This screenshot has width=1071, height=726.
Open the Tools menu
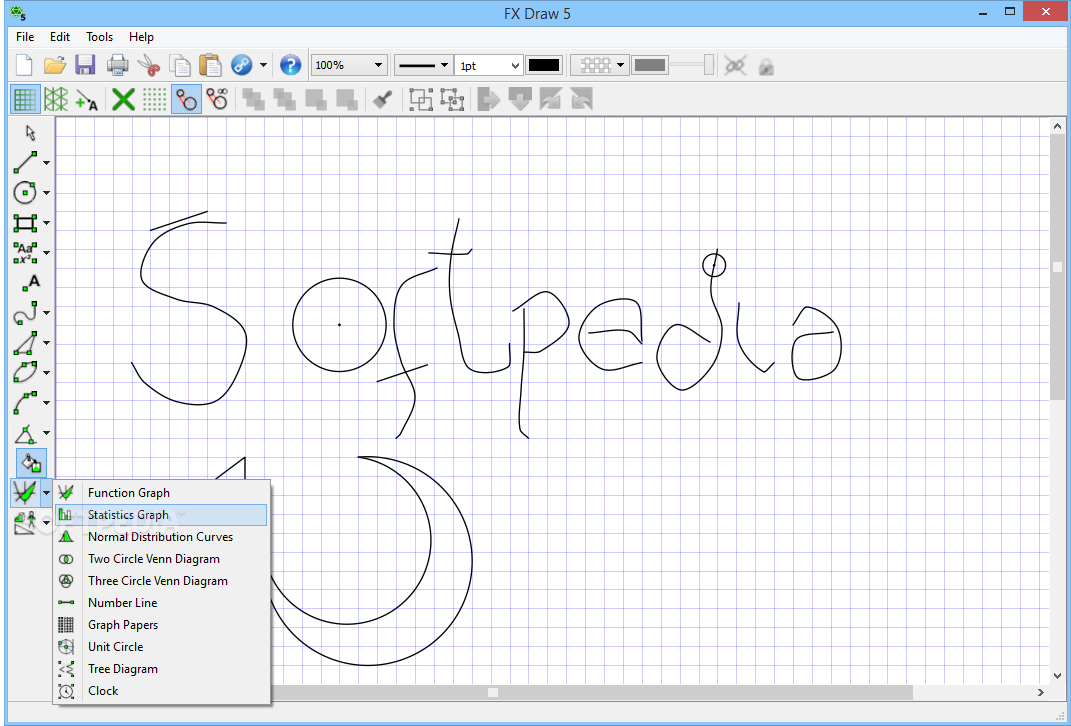[100, 37]
